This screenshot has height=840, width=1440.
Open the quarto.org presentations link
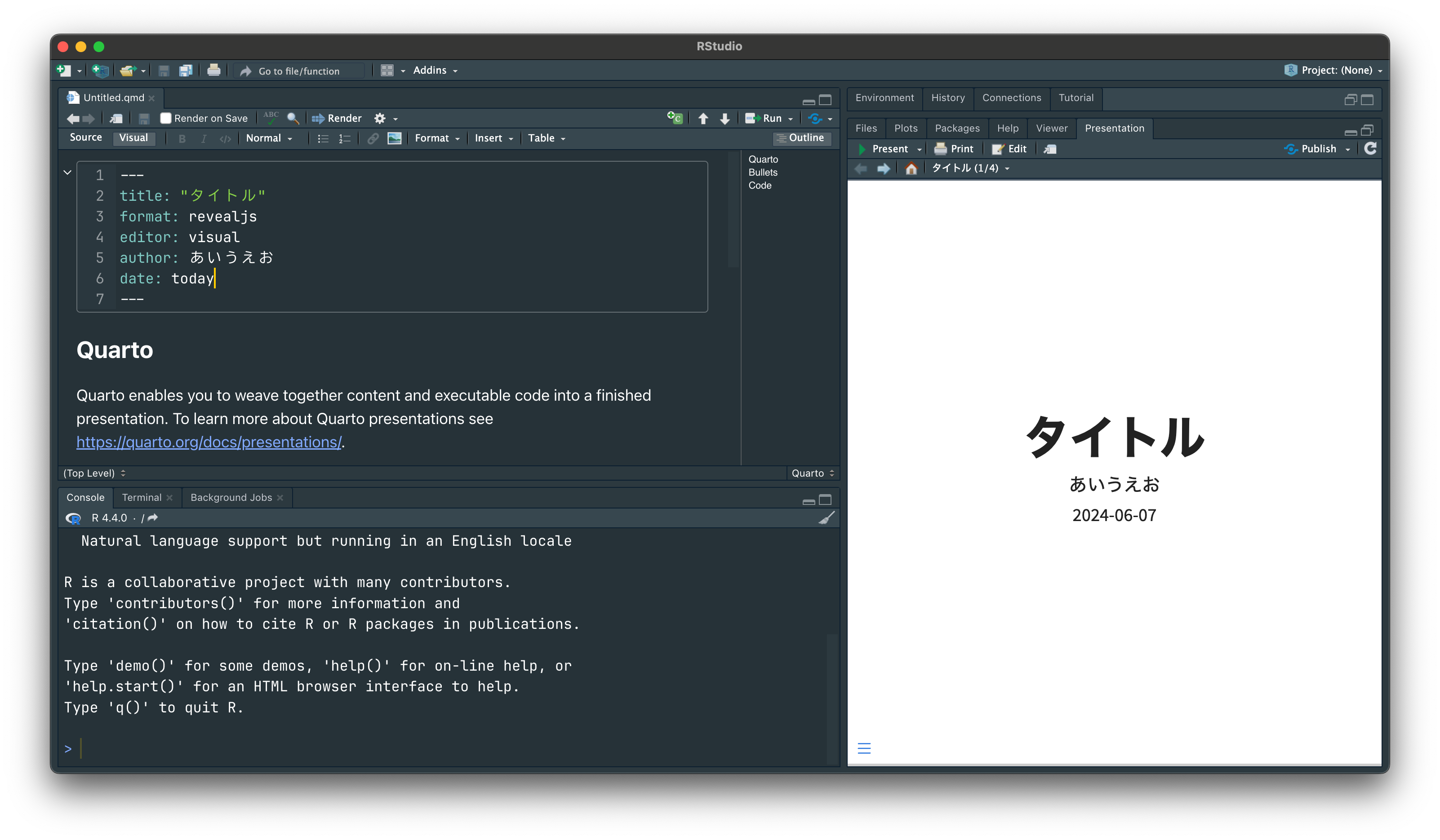click(x=209, y=442)
